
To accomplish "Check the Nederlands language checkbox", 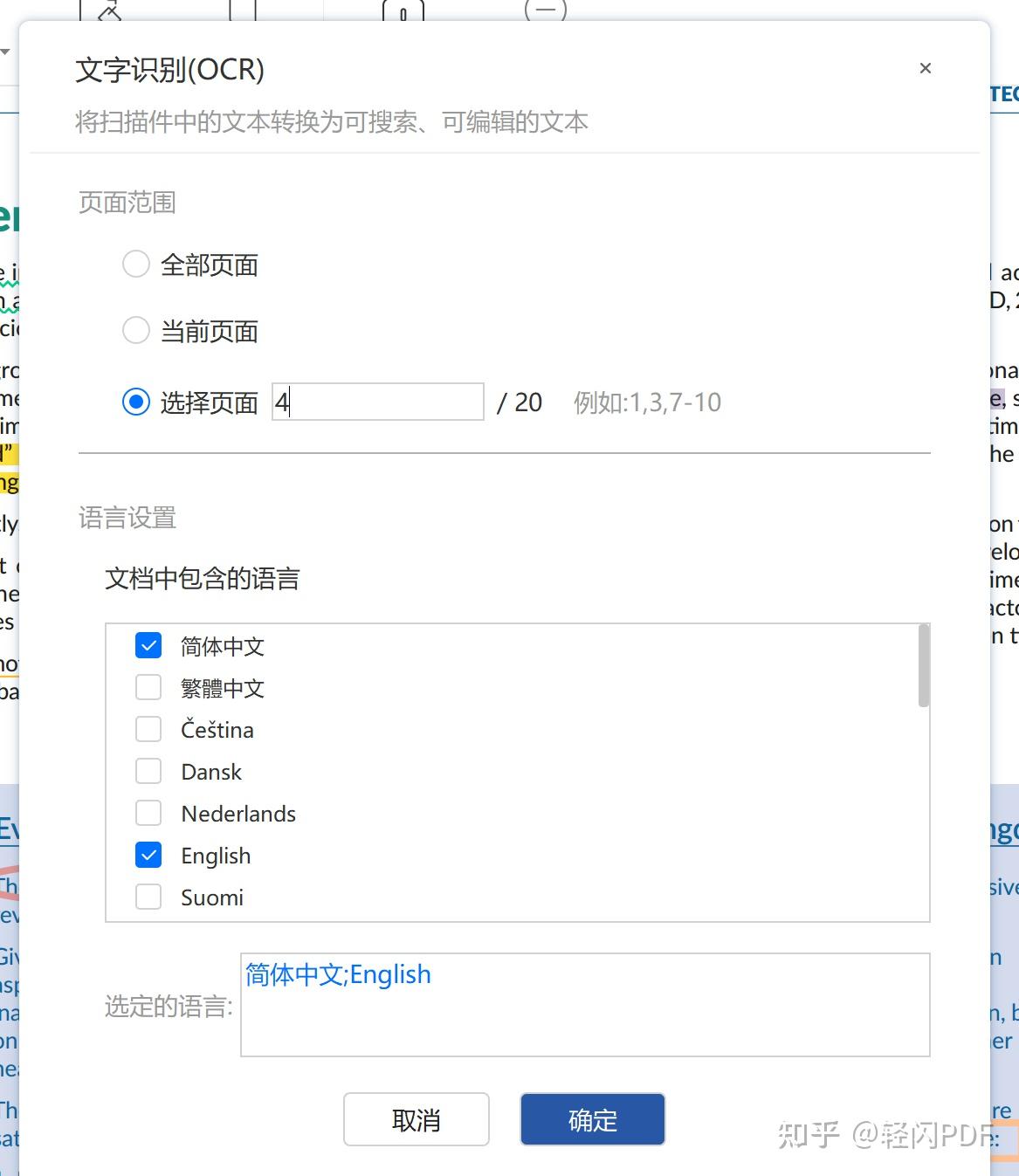I will point(148,813).
